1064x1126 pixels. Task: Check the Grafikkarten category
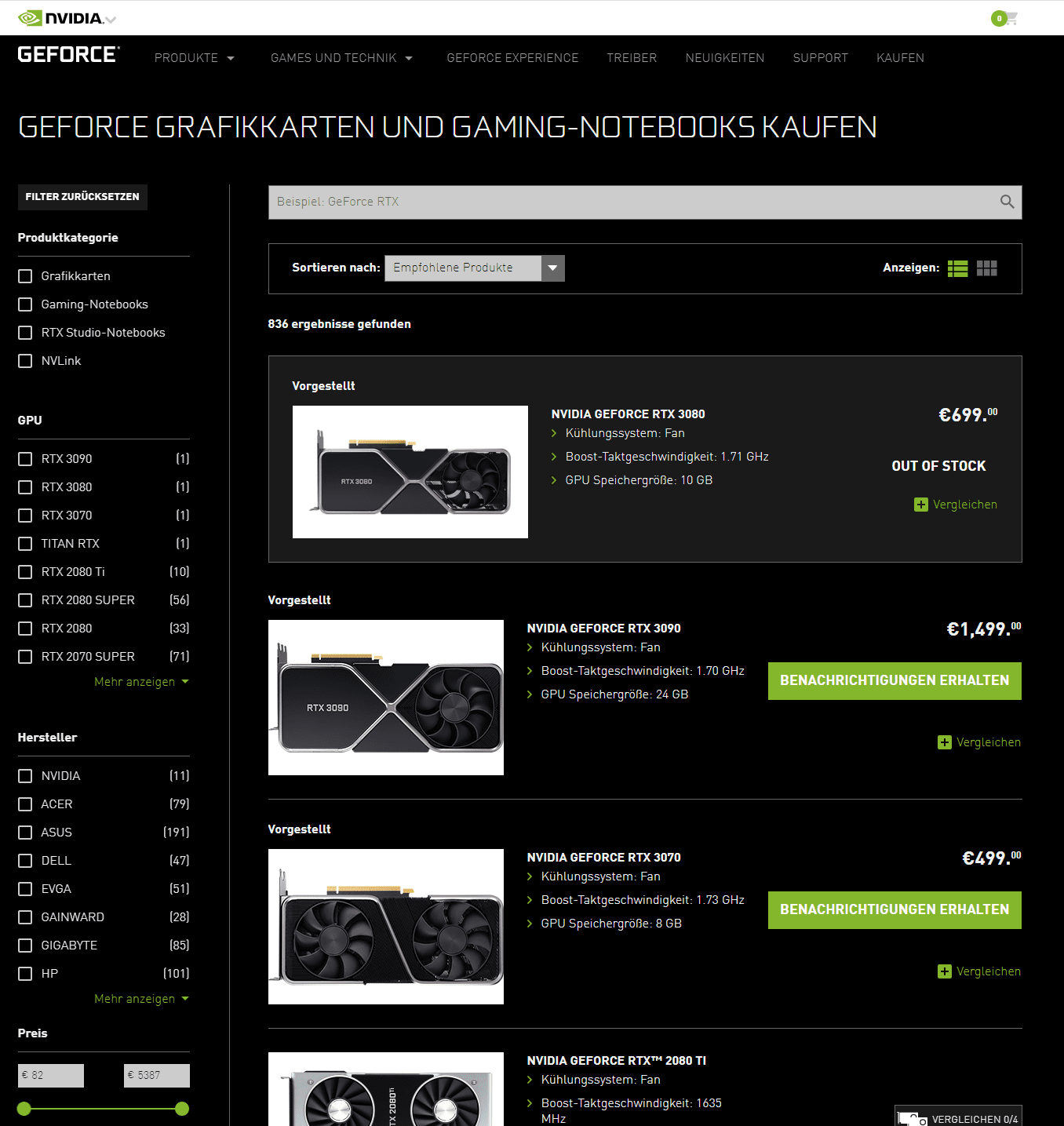coord(25,276)
